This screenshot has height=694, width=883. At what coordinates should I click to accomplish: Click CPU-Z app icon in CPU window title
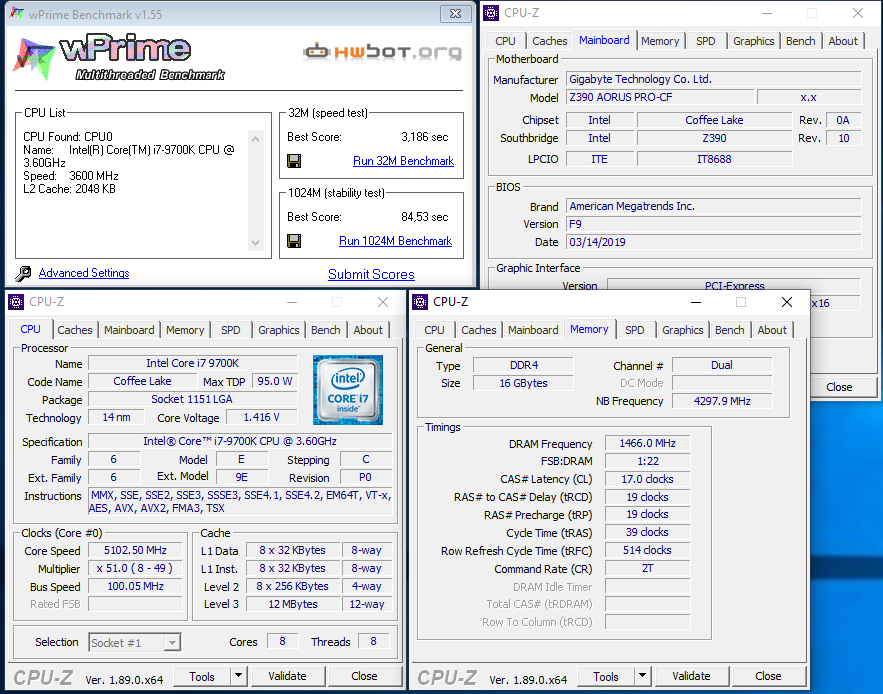click(16, 302)
